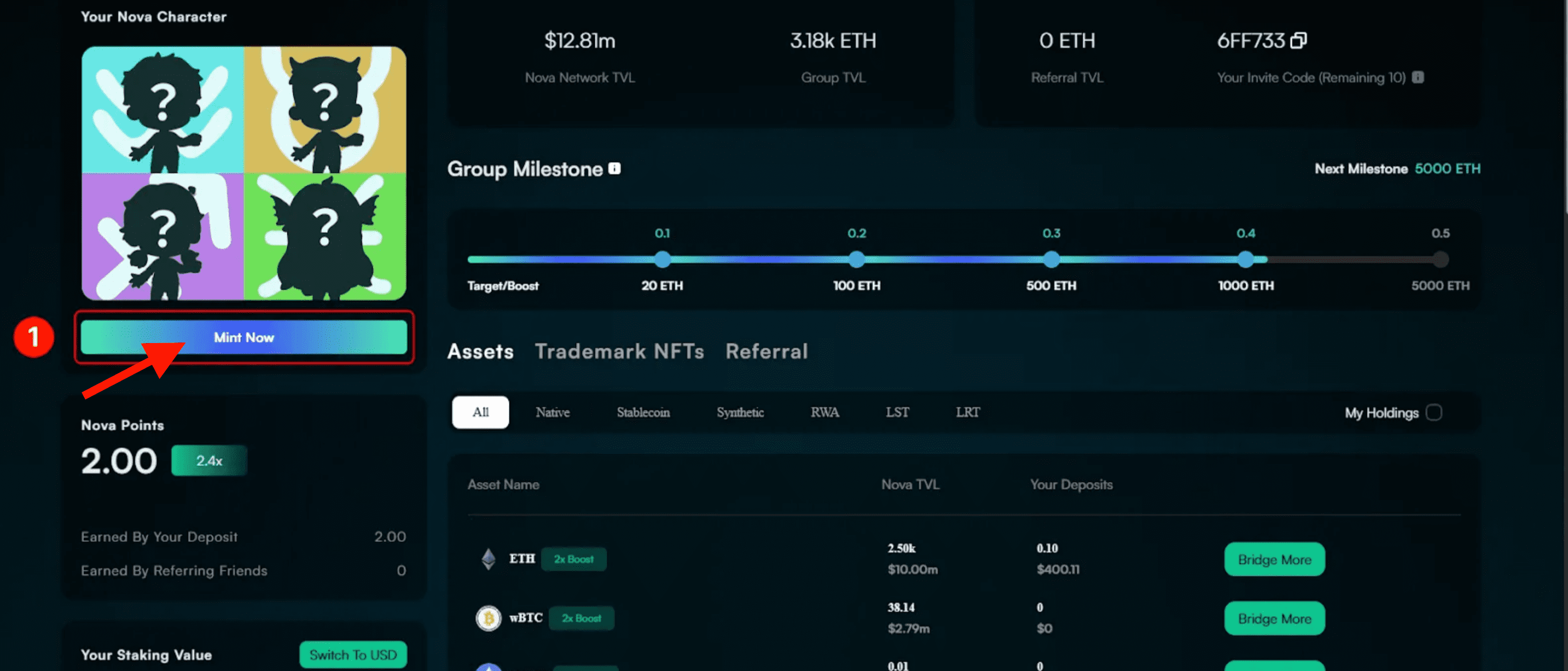1568x671 pixels.
Task: Select the yellow Nova character tile
Action: 325,110
